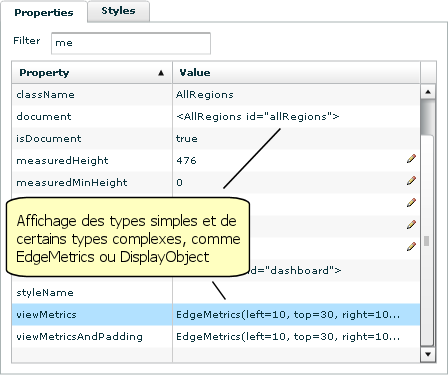
Task: Click the 0 value of measuredMinHeight
Action: [x=179, y=183]
